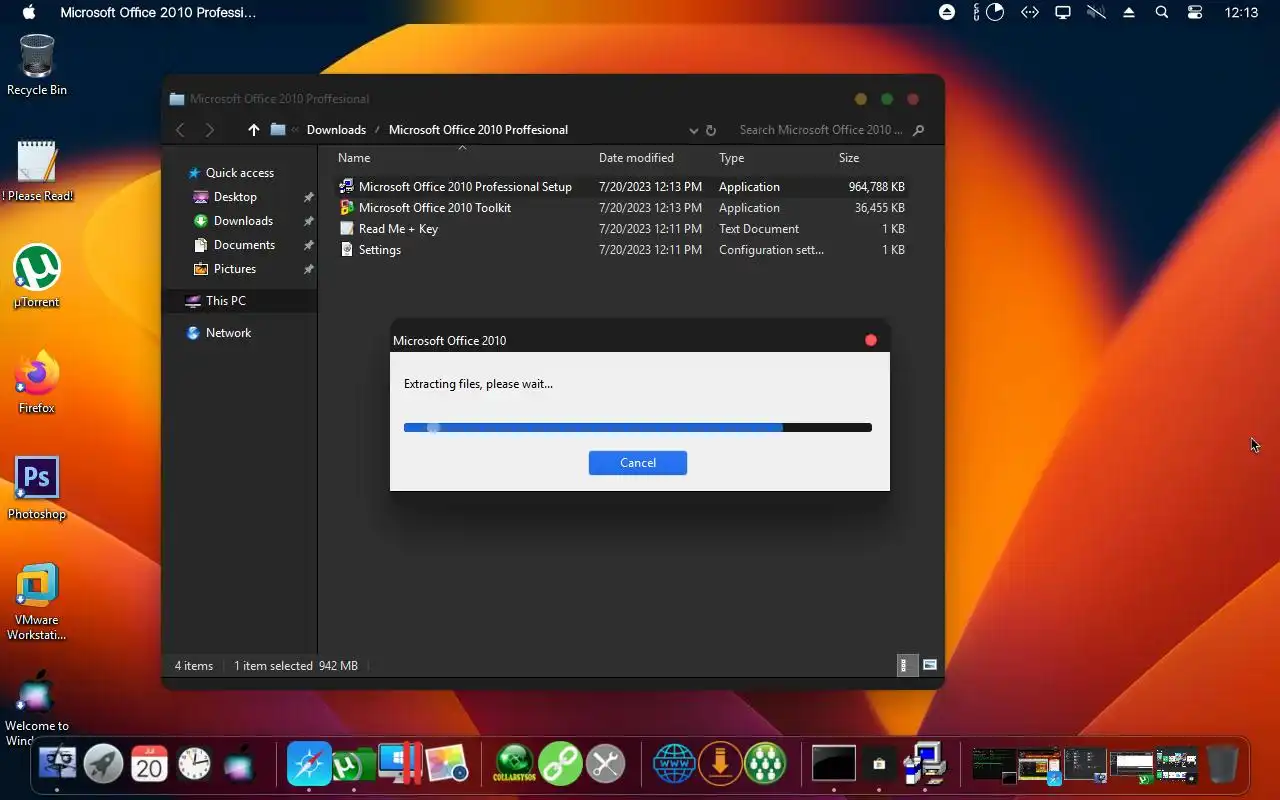1280x800 pixels.
Task: Open the WWW globe dock icon
Action: 674,765
